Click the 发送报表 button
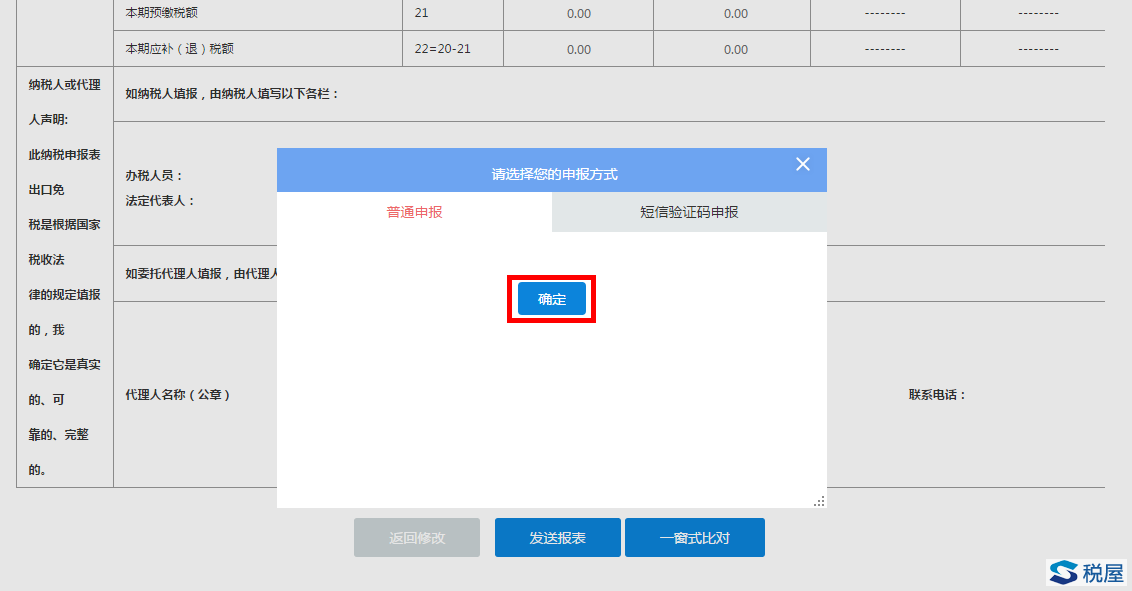This screenshot has width=1132, height=591. point(557,538)
